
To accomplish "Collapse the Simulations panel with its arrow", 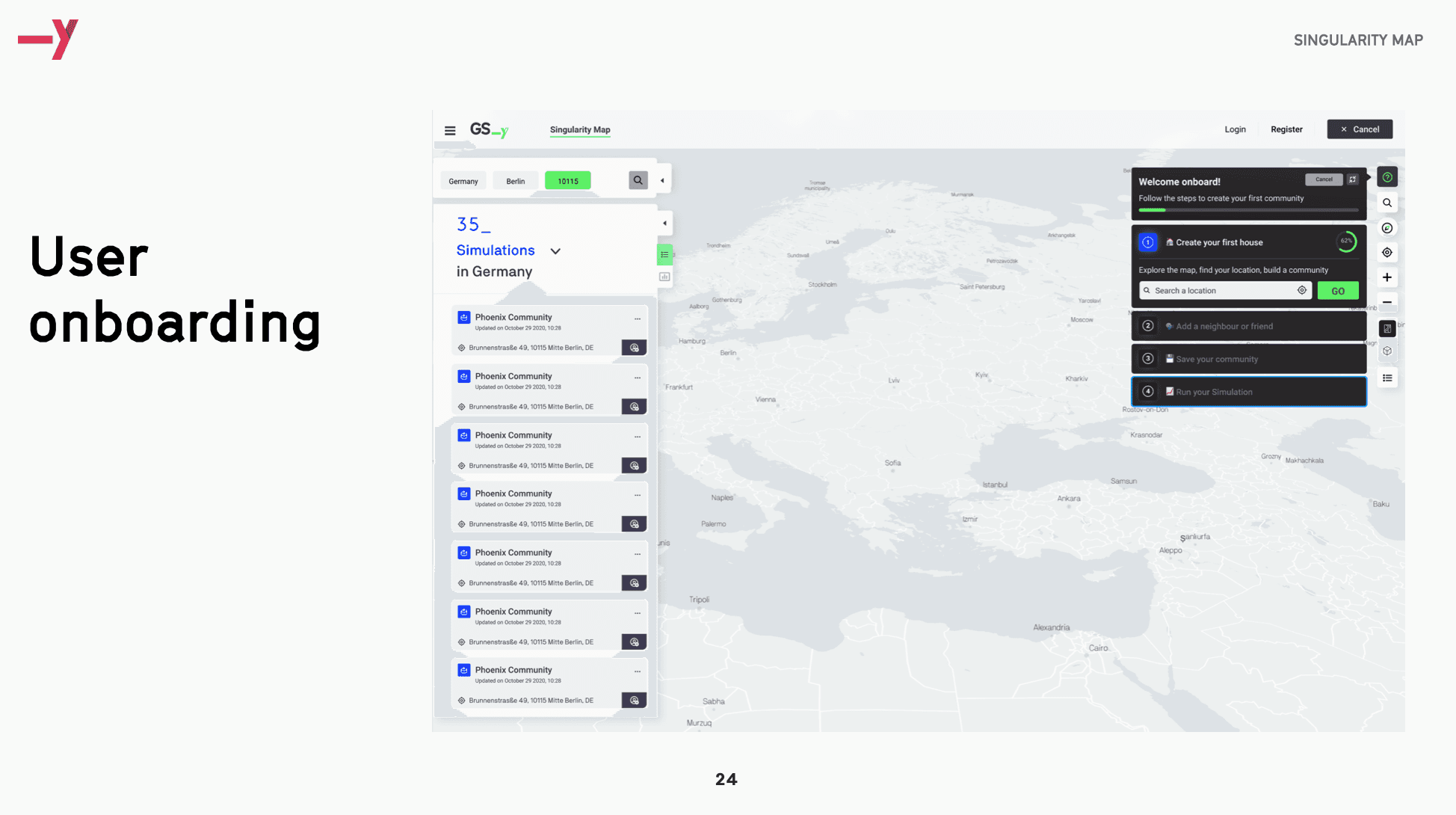I will (x=664, y=223).
